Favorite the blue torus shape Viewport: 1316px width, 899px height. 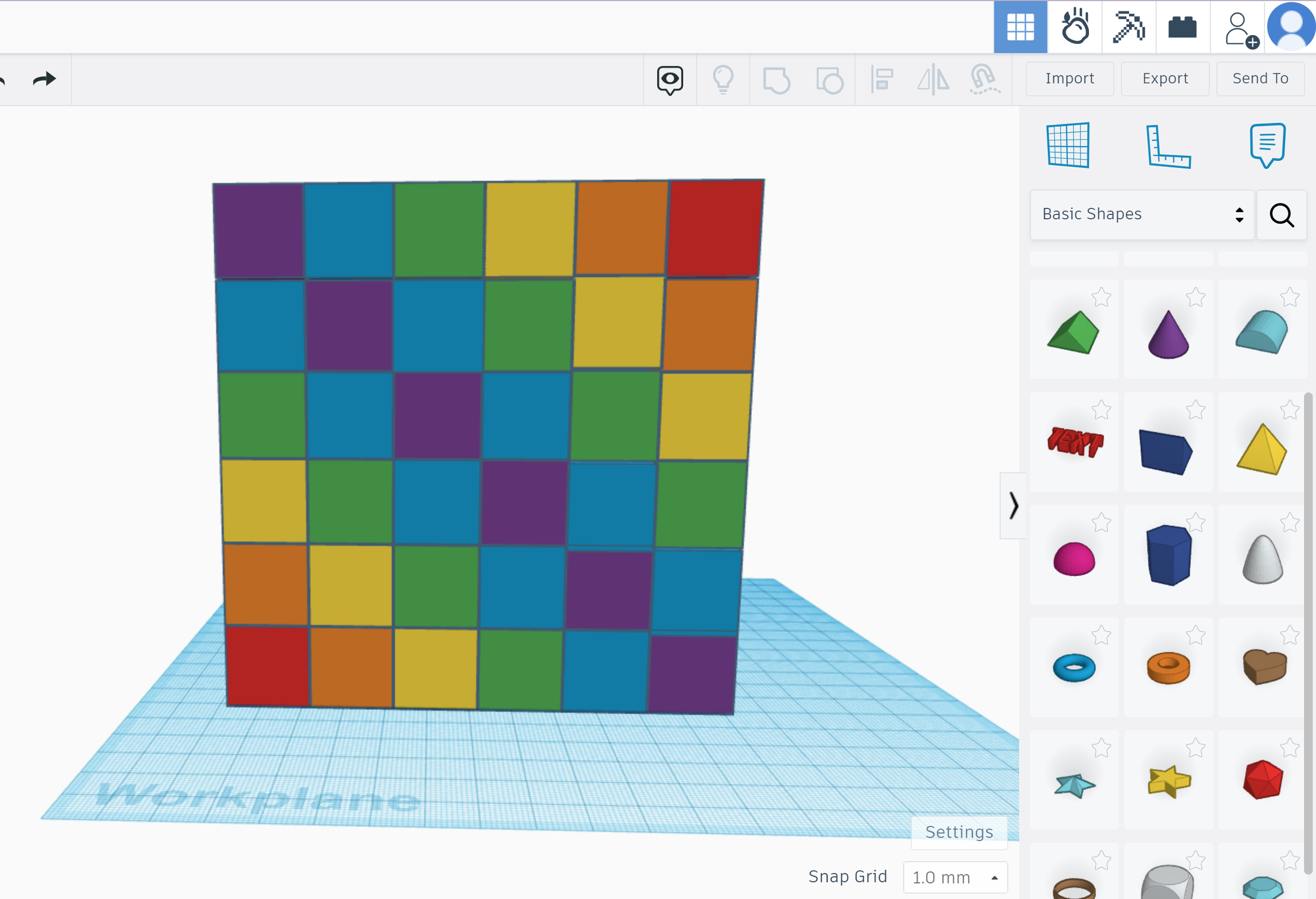(1101, 635)
